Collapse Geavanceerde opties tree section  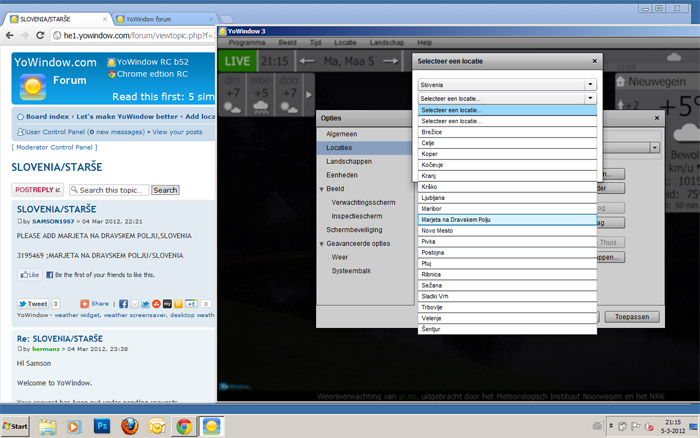point(321,244)
